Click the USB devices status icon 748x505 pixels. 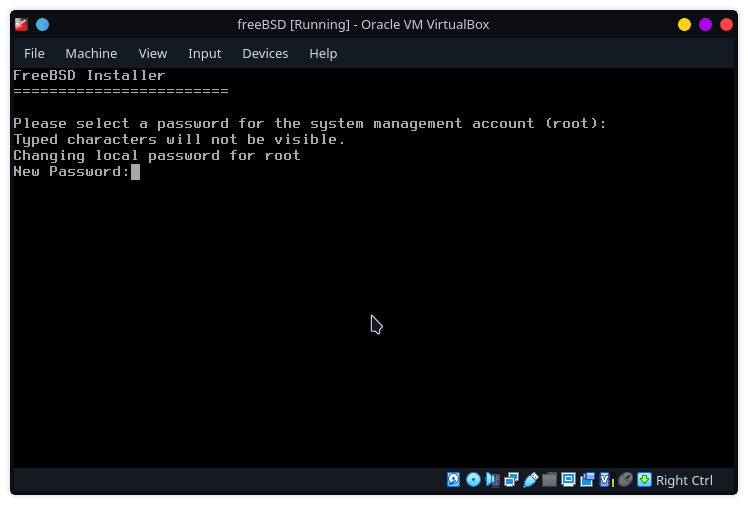tap(530, 479)
